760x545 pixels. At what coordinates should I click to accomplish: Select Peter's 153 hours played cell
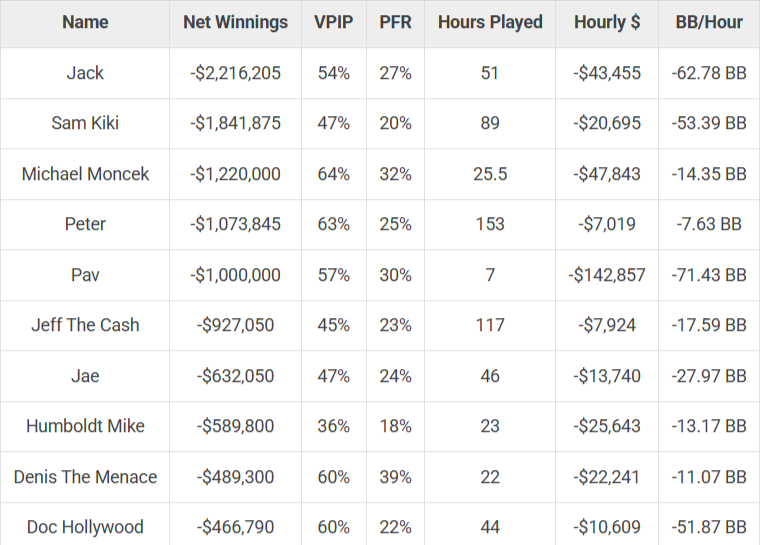pyautogui.click(x=490, y=224)
